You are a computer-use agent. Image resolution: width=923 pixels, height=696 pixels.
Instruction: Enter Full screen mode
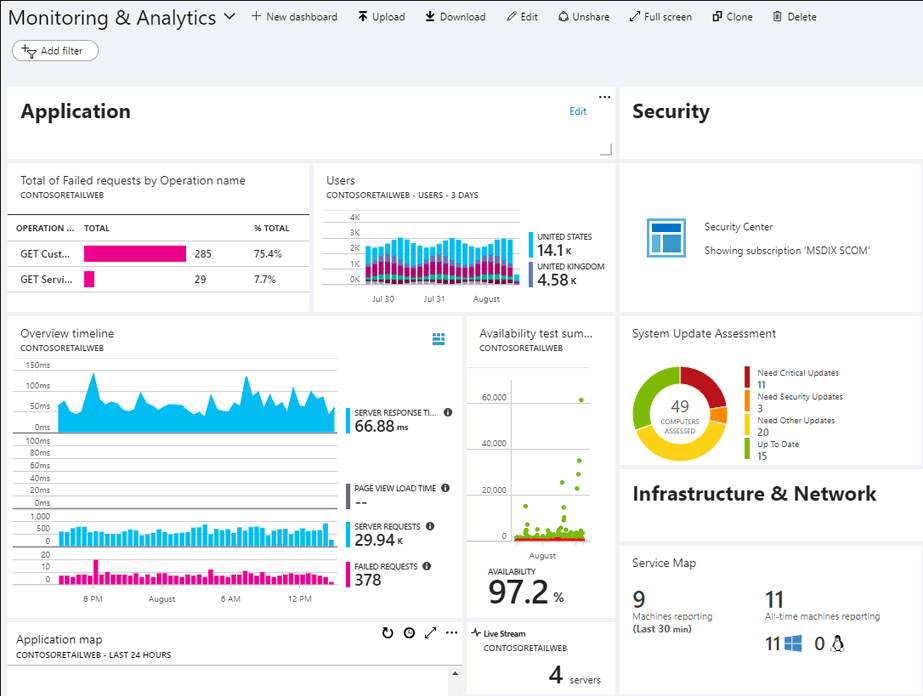pyautogui.click(x=660, y=17)
